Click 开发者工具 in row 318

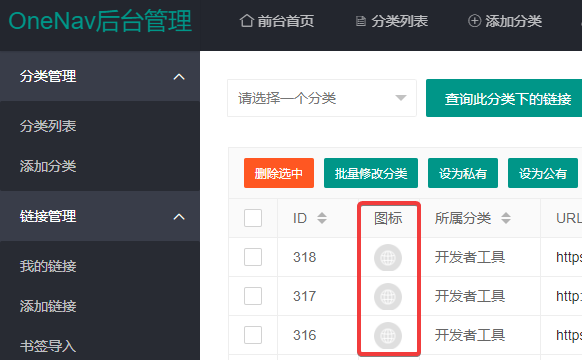[470, 257]
